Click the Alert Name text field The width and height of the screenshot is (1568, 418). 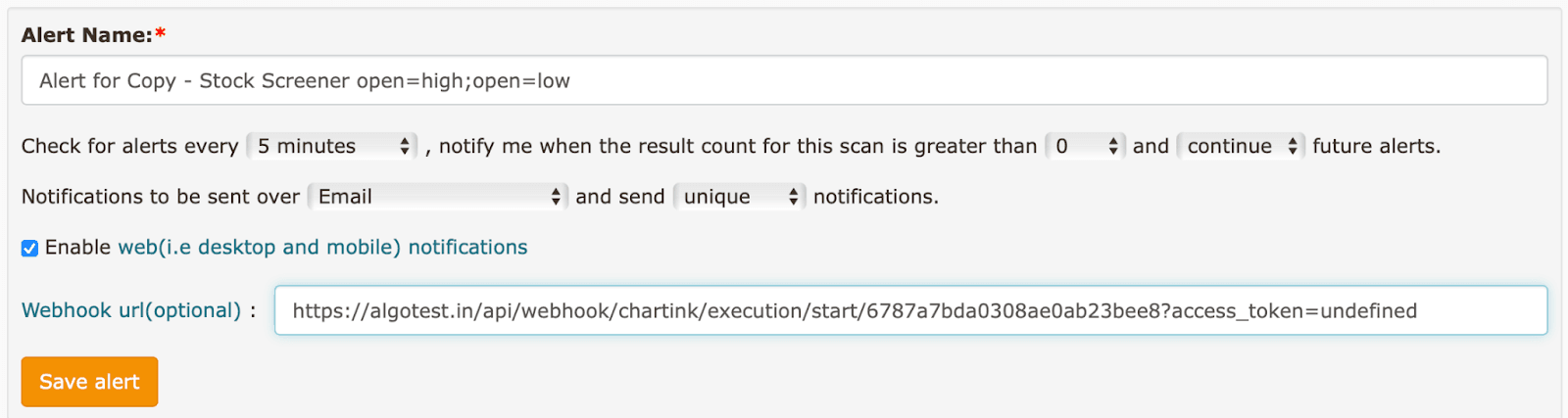(x=784, y=80)
